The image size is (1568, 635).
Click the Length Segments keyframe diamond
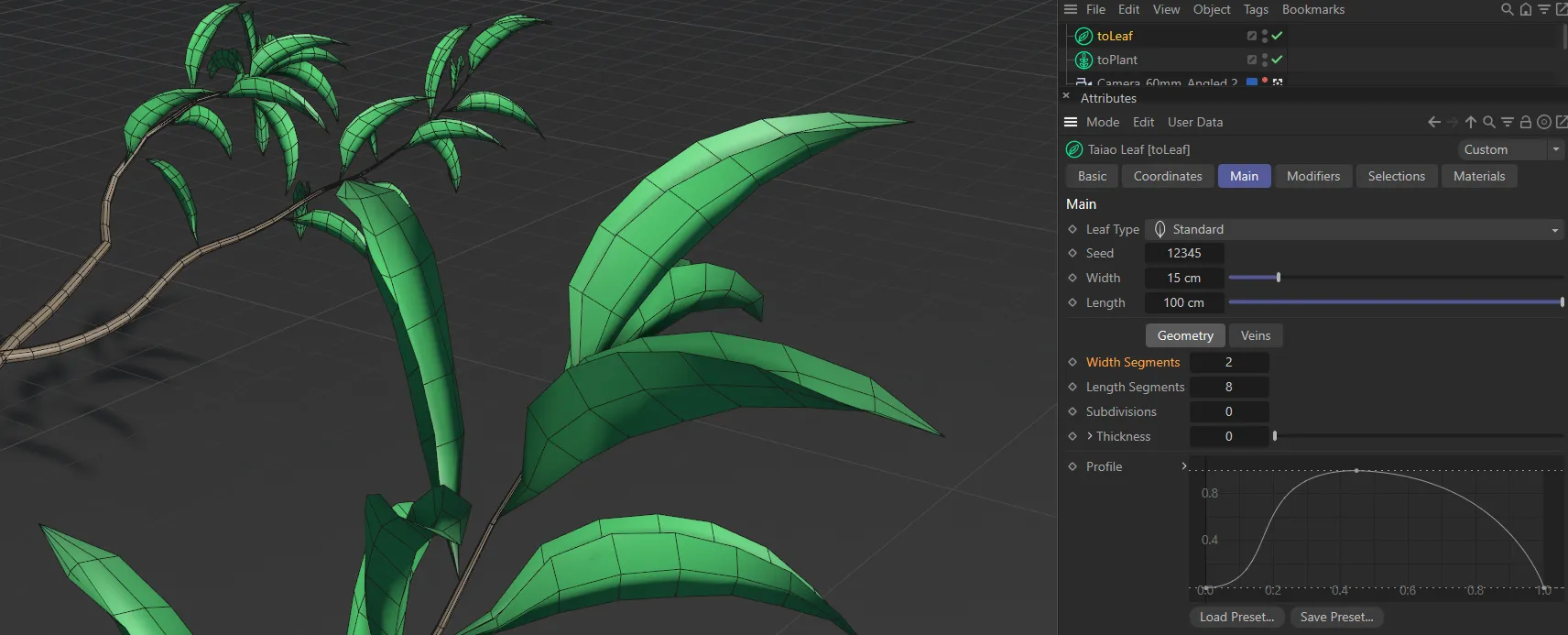pos(1073,387)
